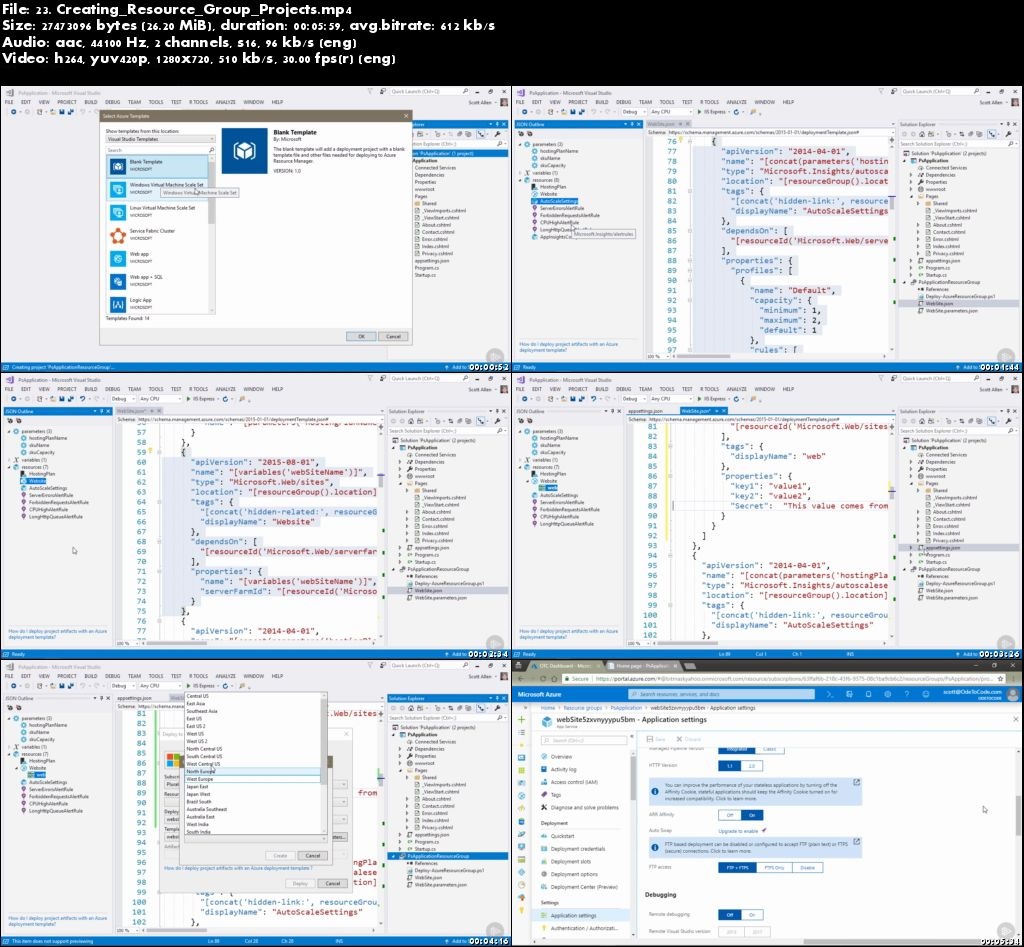Viewport: 1024px width, 947px height.
Task: Choose the Windows Virtual Machine Scale Set template icon
Action: [118, 189]
